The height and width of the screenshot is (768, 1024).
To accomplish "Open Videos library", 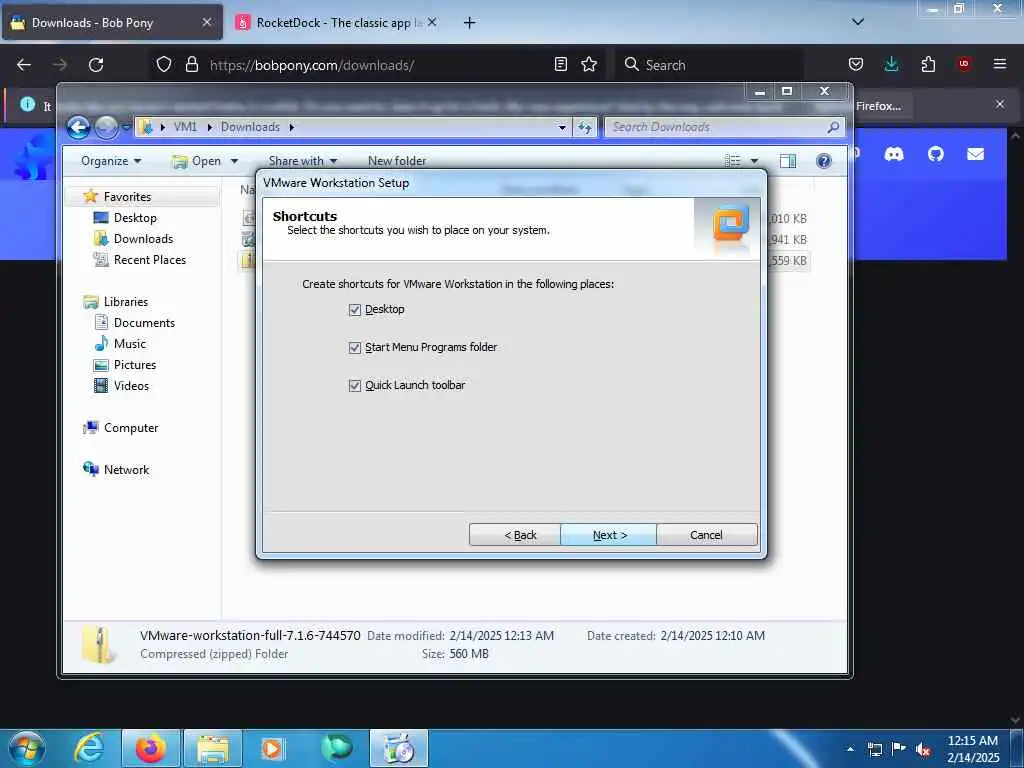I will [x=131, y=385].
